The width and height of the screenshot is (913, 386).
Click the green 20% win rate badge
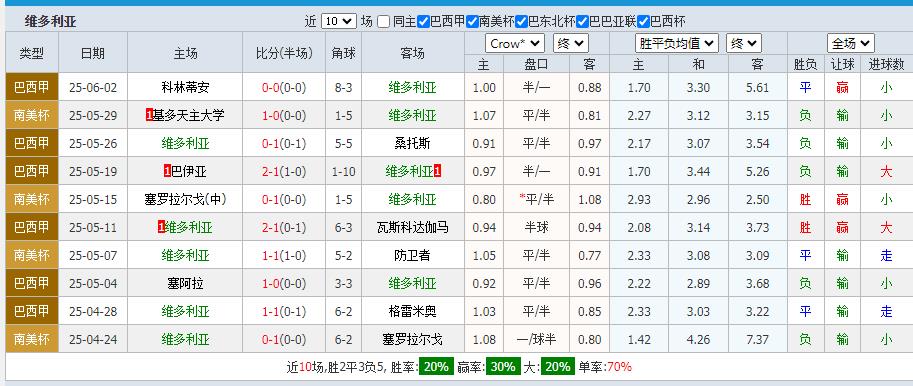pos(436,367)
